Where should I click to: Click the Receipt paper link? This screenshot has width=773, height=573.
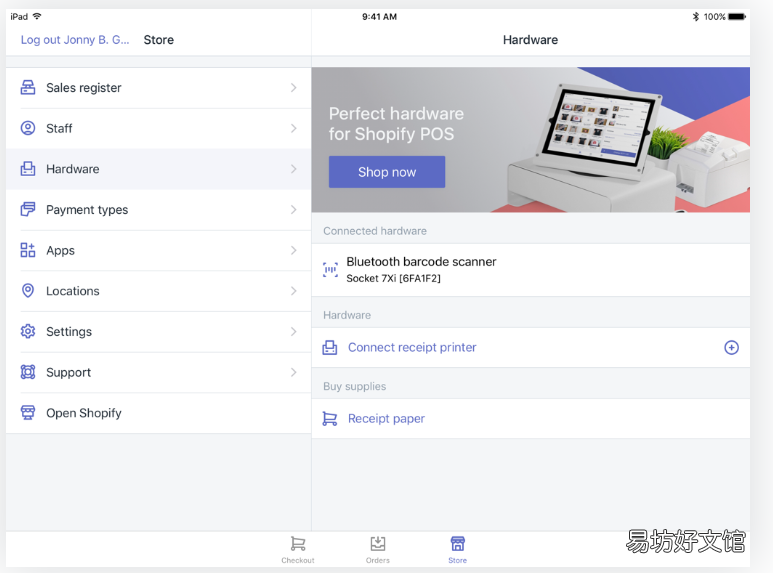386,419
